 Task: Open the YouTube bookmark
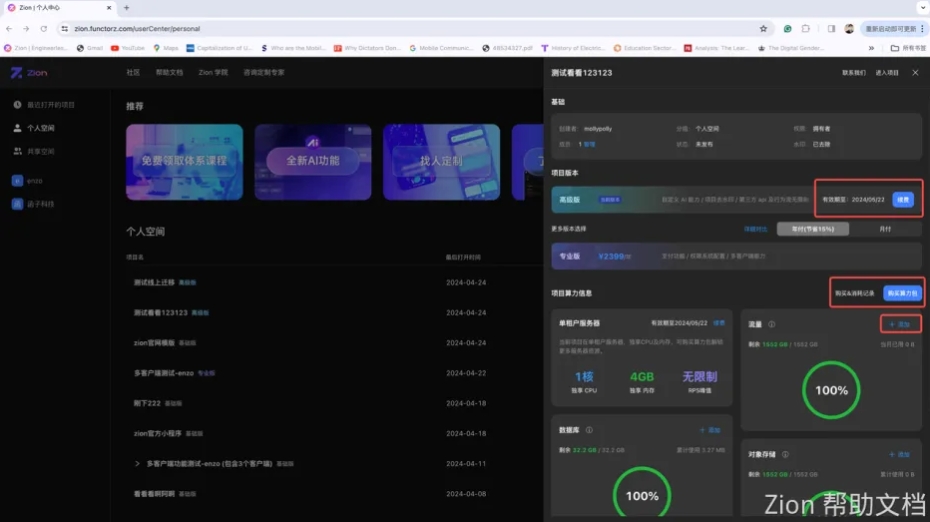pos(128,48)
